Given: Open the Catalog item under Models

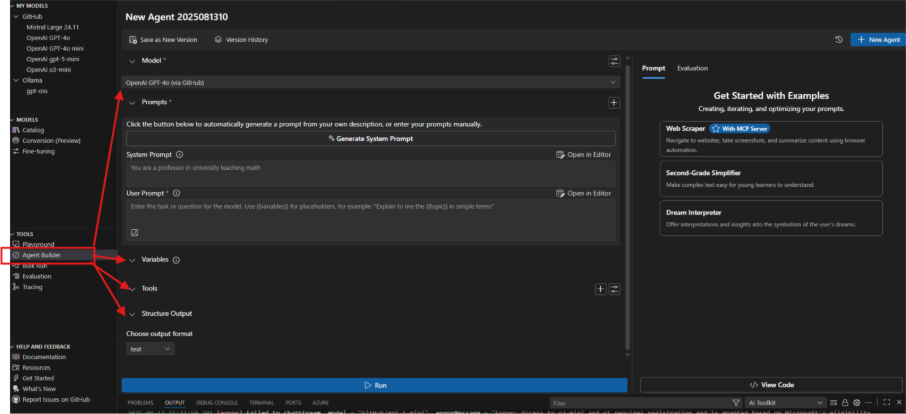Looking at the screenshot, I should pos(33,130).
